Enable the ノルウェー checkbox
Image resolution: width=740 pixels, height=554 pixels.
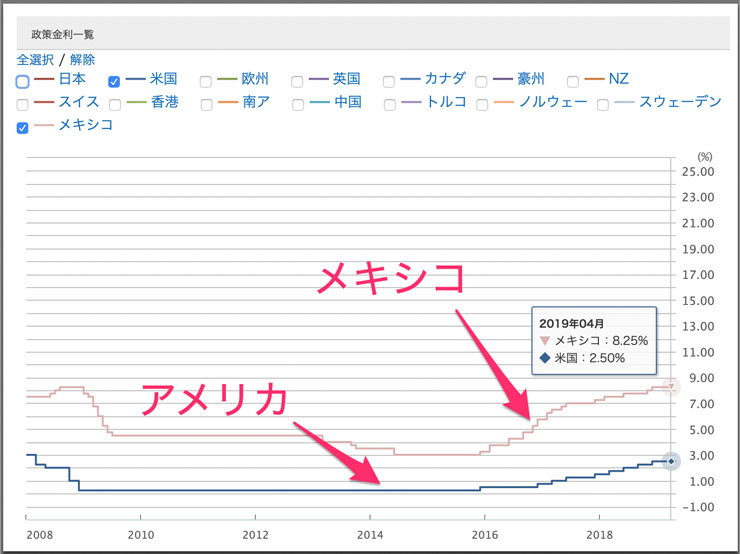click(482, 105)
